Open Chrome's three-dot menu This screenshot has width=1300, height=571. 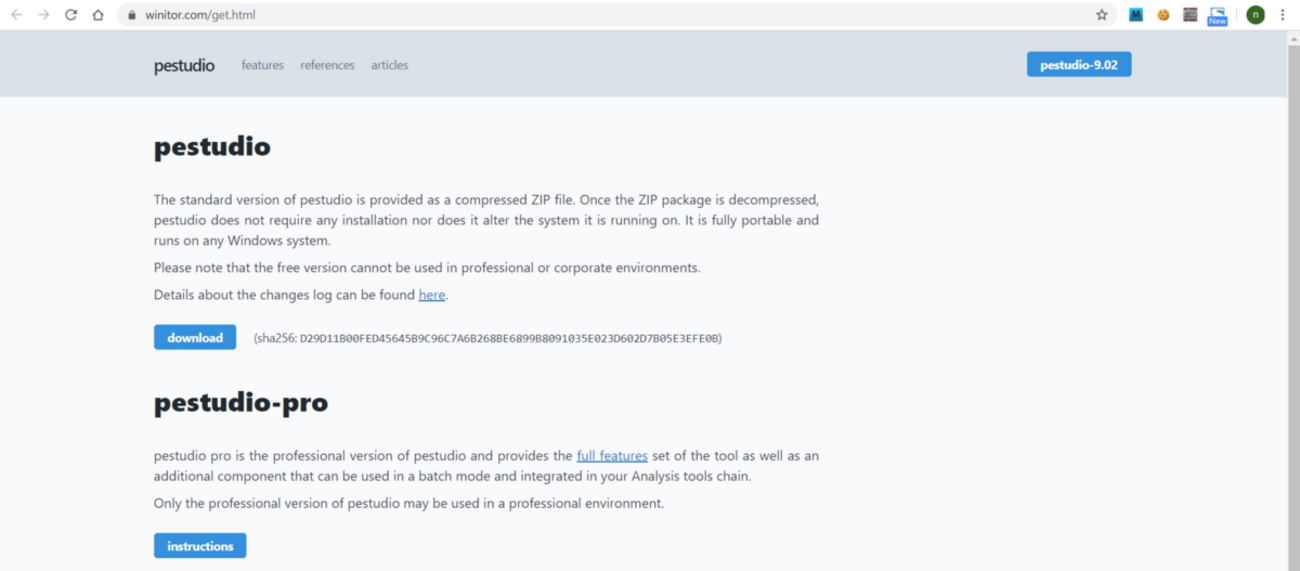[x=1282, y=15]
